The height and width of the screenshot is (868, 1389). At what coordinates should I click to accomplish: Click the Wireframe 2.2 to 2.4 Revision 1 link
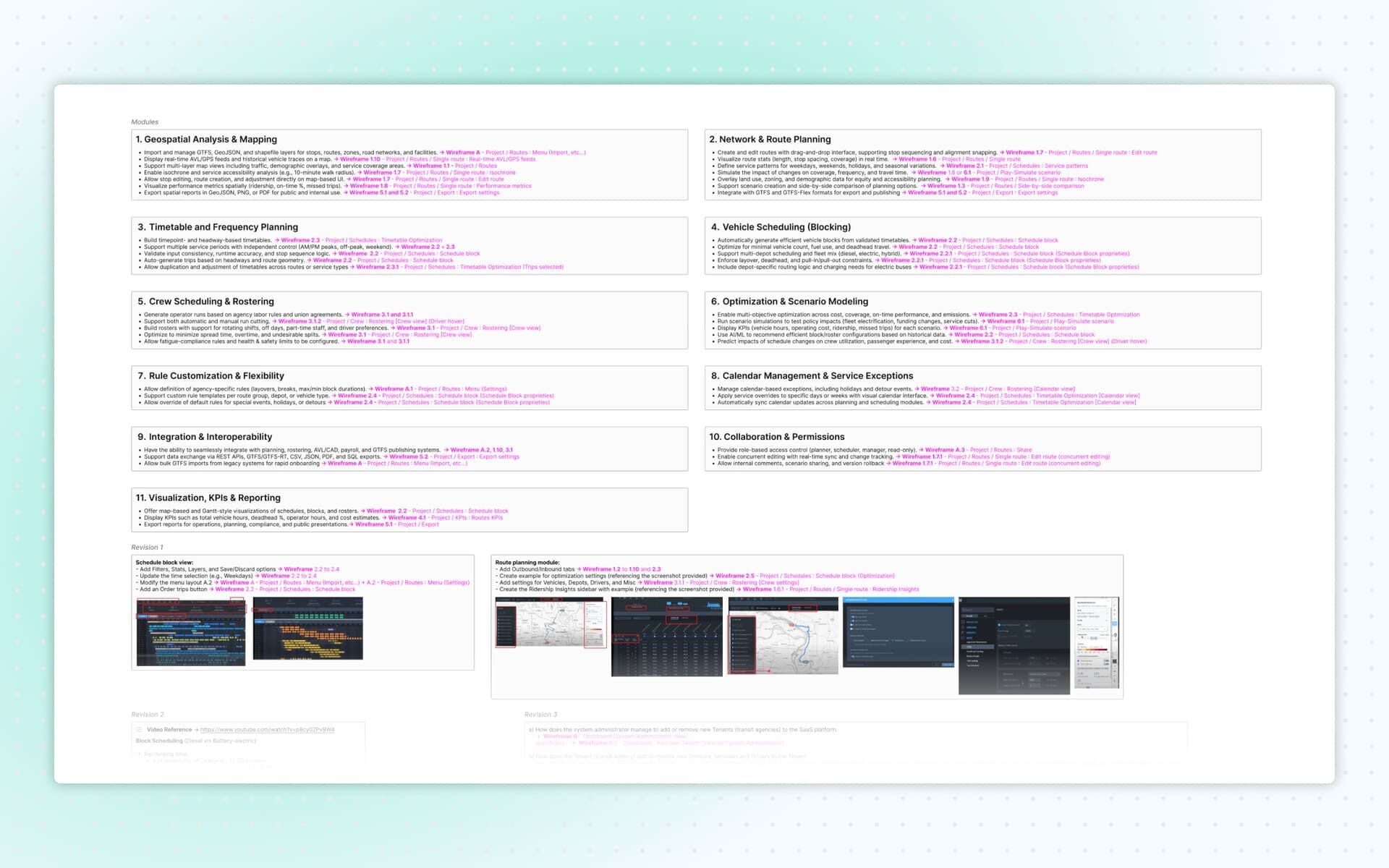(311, 569)
